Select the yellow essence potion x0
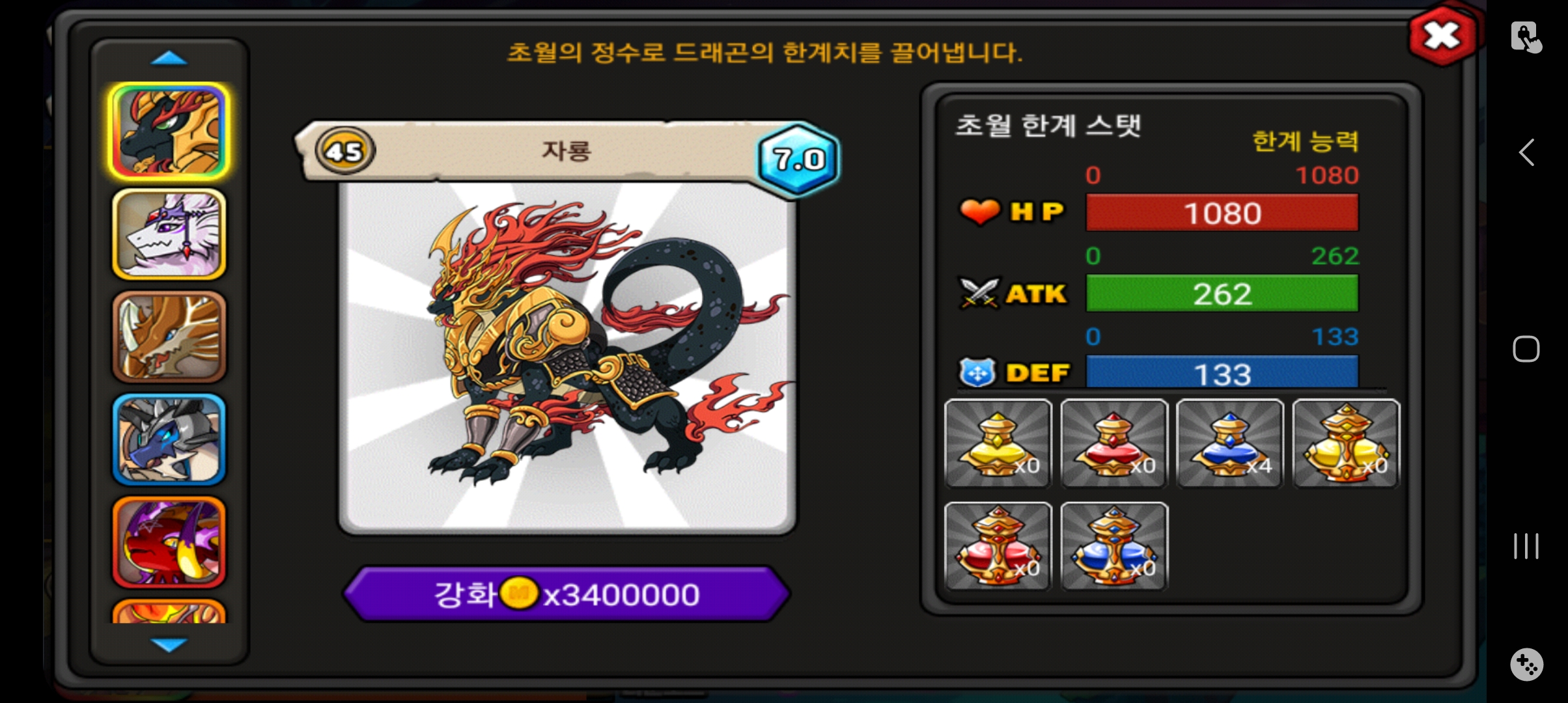The height and width of the screenshot is (703, 1568). click(998, 443)
